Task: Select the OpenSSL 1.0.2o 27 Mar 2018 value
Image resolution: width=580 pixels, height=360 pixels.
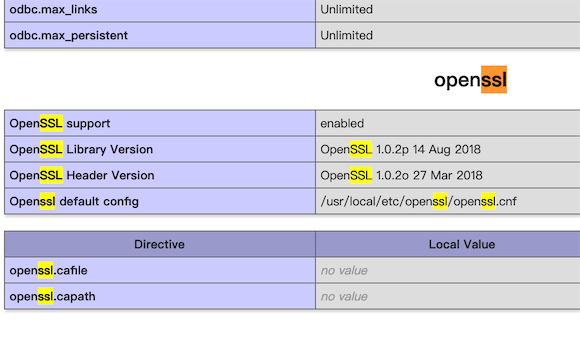Action: pyautogui.click(x=401, y=175)
